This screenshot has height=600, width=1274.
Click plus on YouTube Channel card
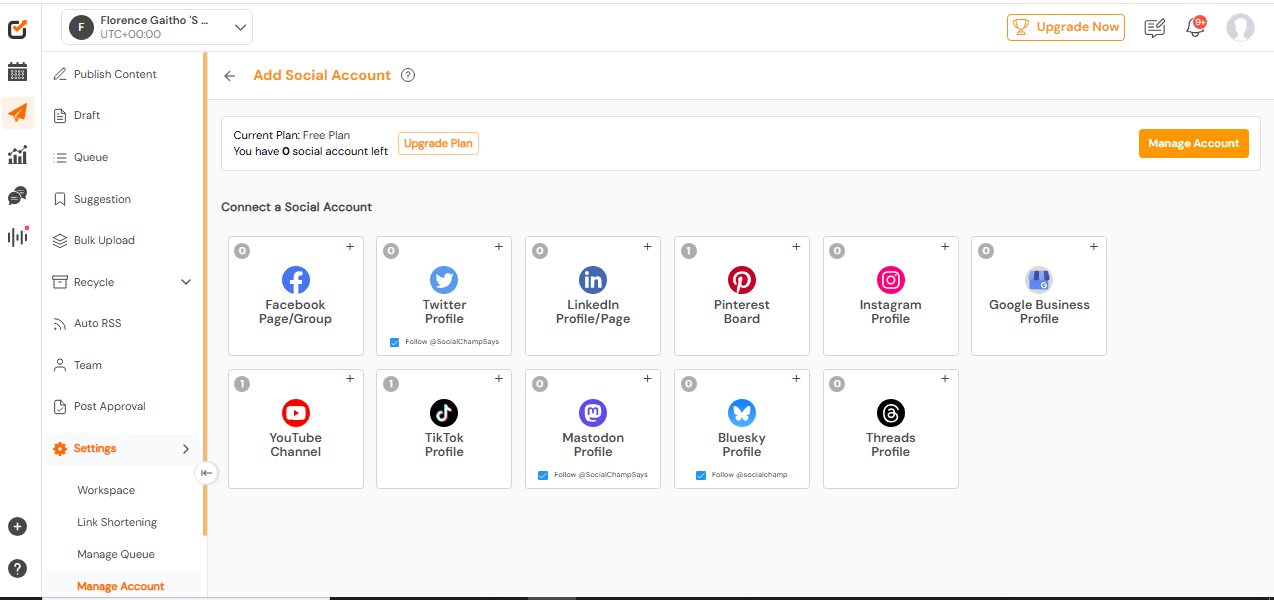pos(350,379)
